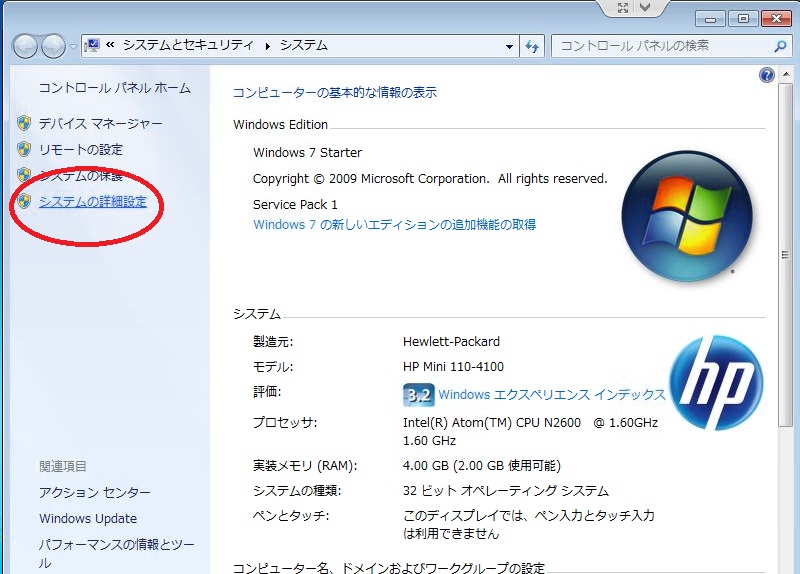Minimize the system window
The height and width of the screenshot is (574, 800).
coord(710,19)
